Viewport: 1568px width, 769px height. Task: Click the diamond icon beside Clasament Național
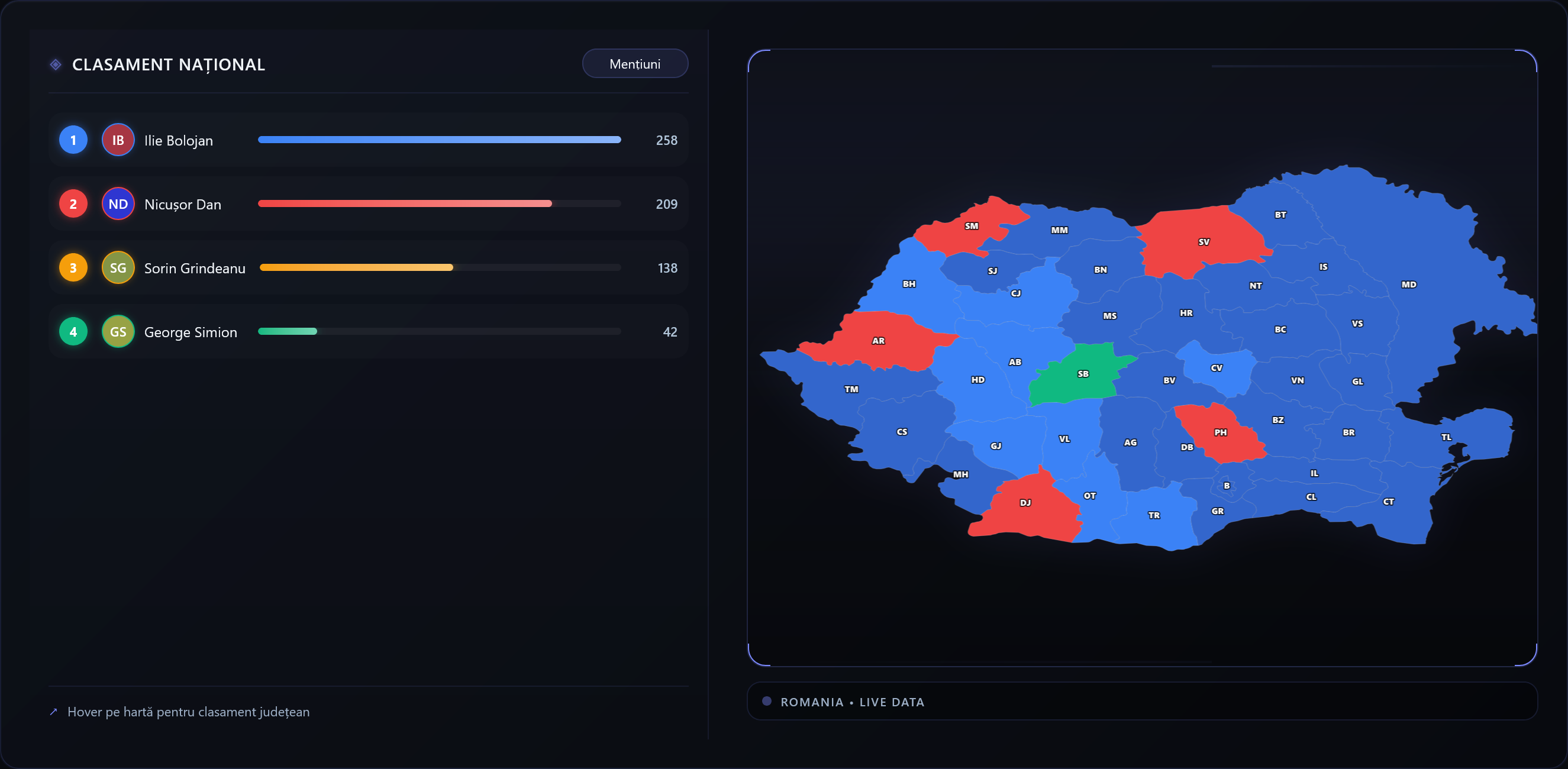56,63
